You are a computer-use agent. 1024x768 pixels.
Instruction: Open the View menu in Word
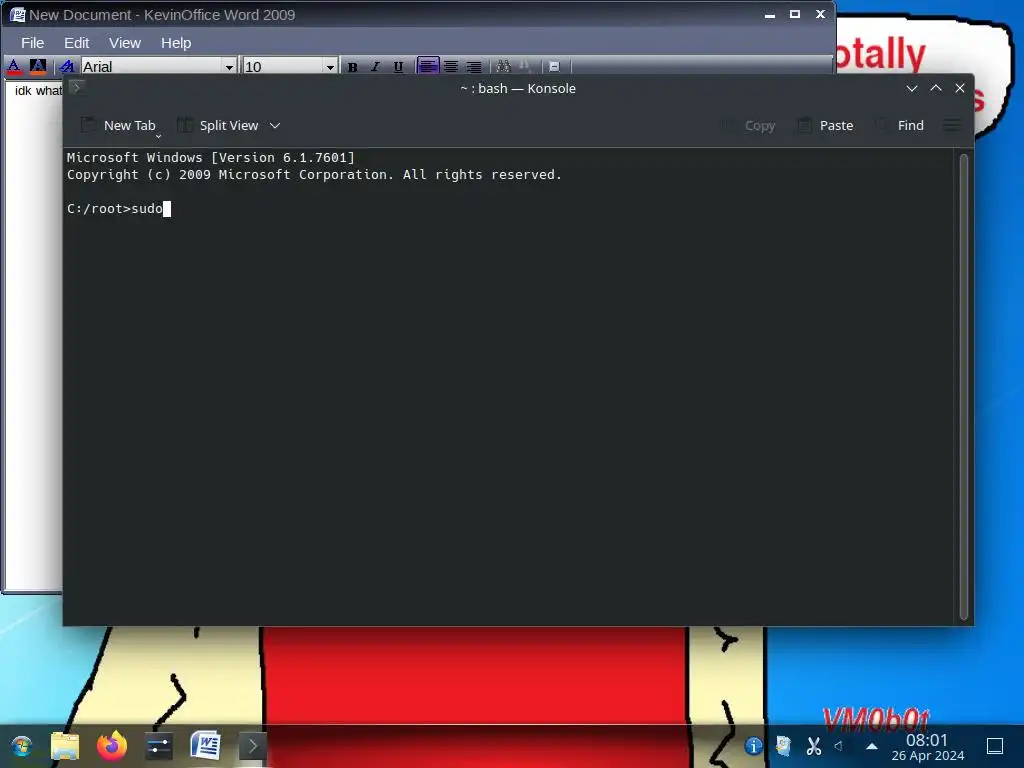[125, 43]
